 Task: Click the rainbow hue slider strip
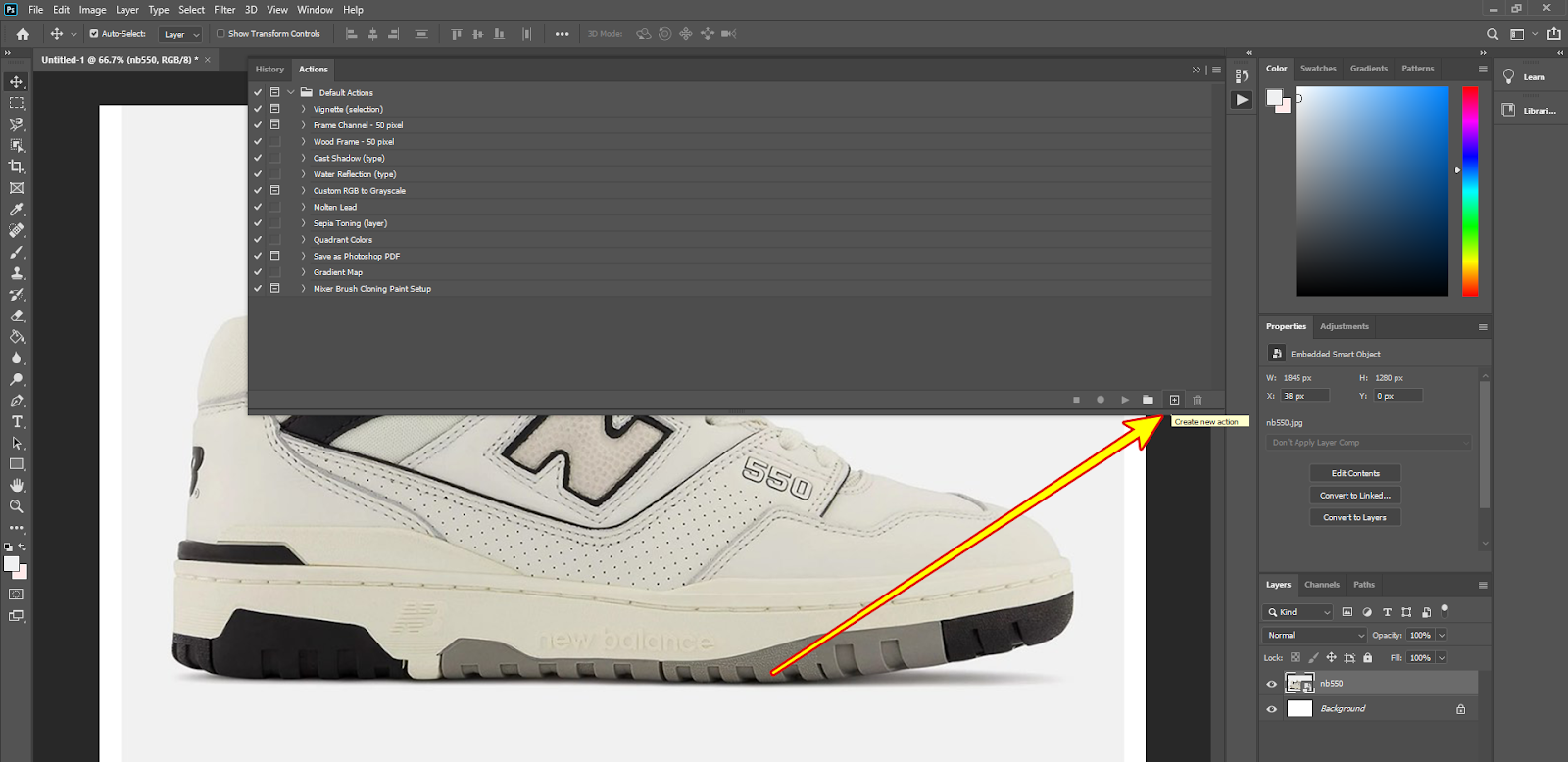[1470, 191]
